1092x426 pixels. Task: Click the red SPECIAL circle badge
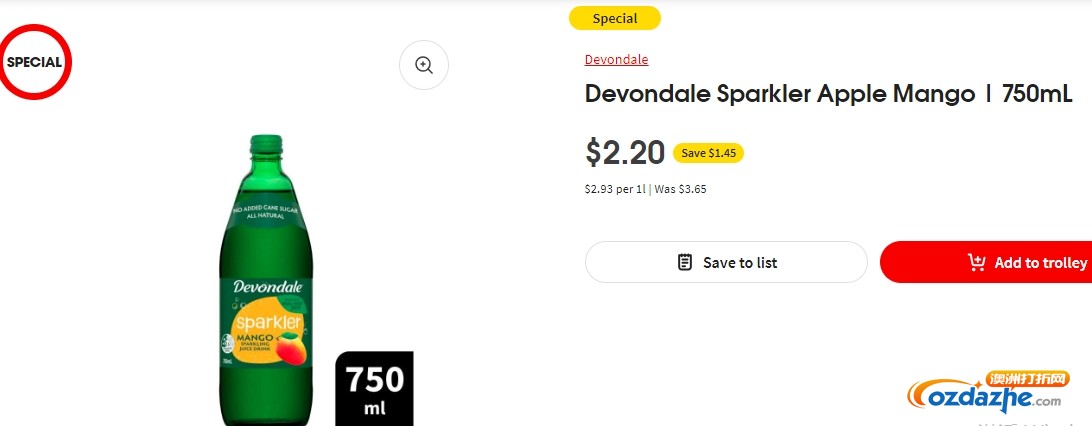34,61
